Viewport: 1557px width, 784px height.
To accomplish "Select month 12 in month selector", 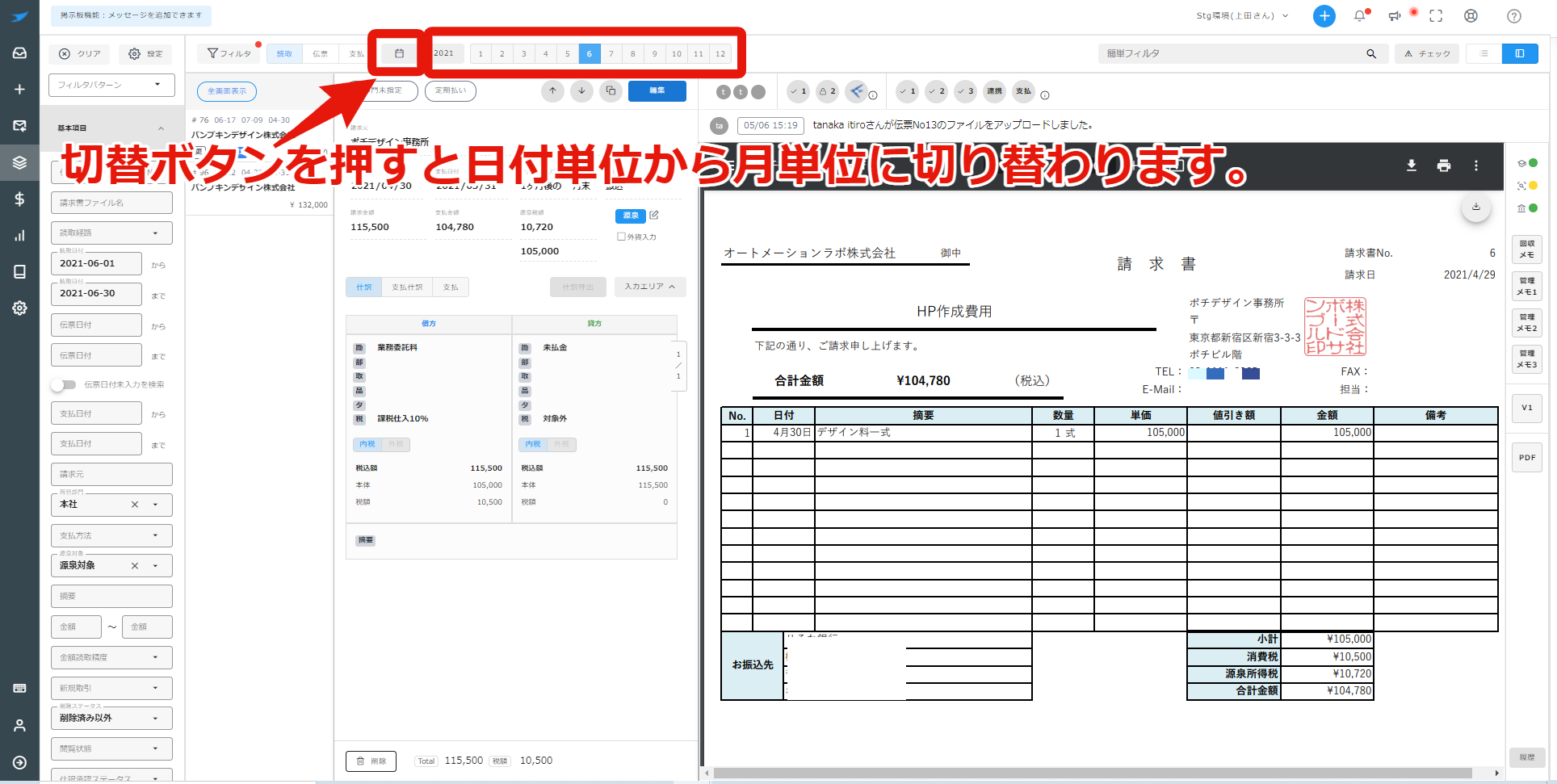I will 720,54.
